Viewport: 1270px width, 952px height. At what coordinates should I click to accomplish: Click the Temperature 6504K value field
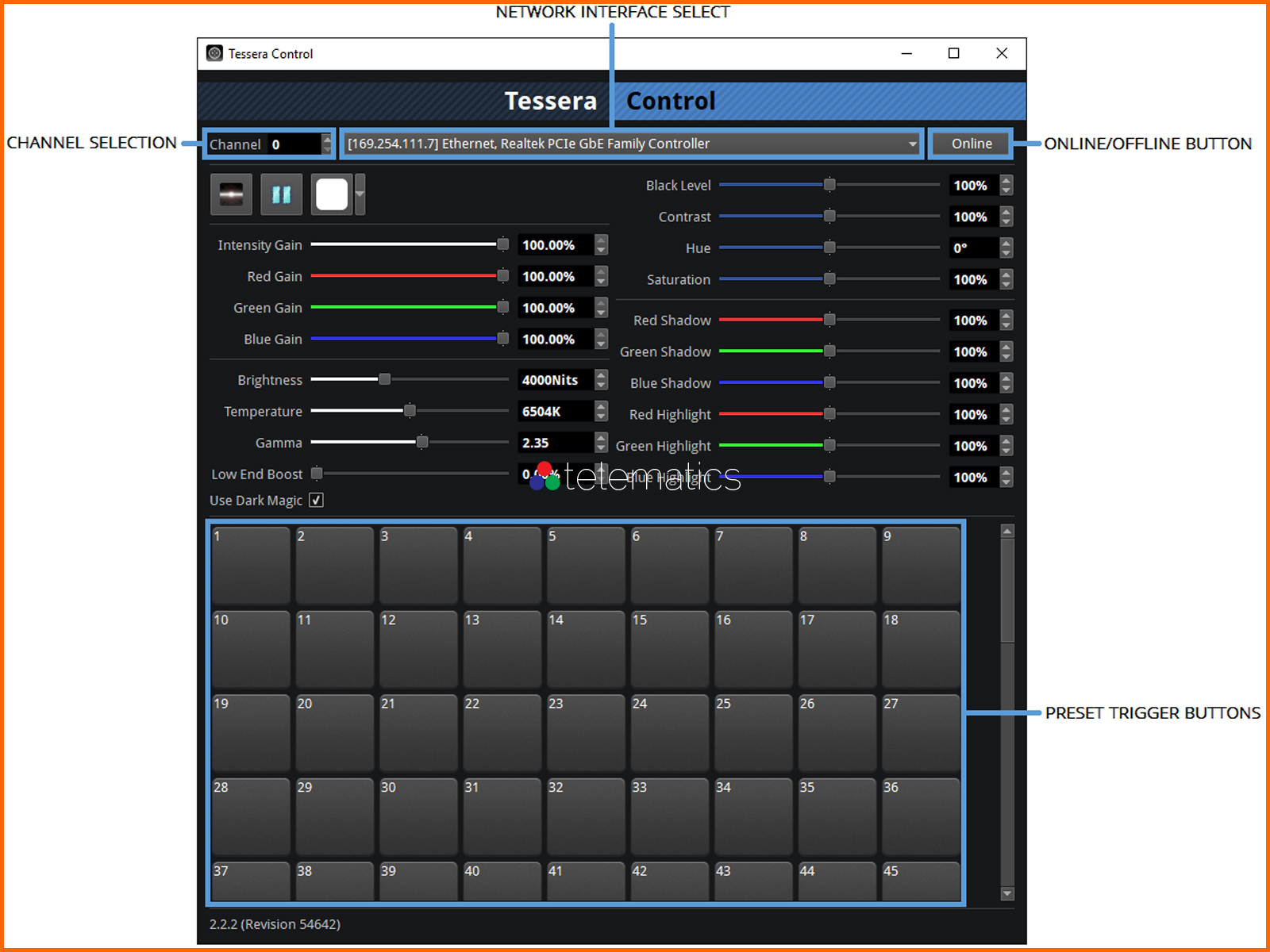click(x=556, y=412)
